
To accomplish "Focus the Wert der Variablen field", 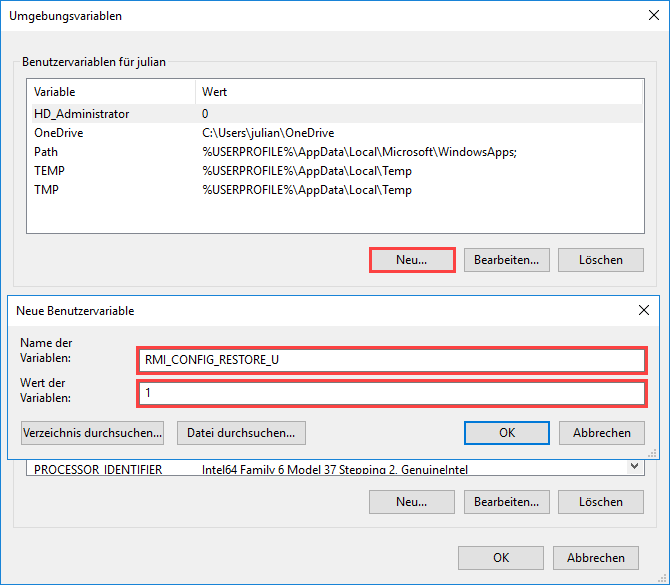I will coord(392,393).
